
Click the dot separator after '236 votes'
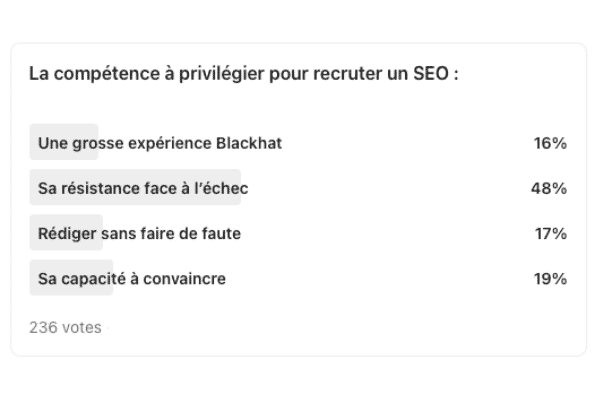pos(107,328)
